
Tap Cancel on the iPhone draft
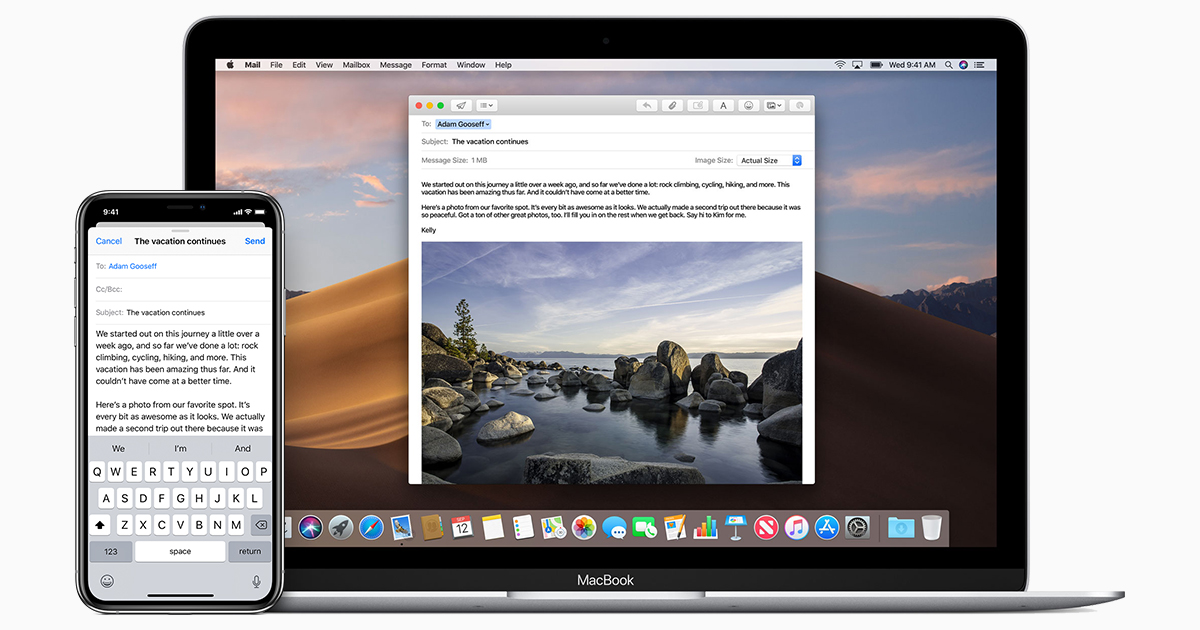coord(109,241)
